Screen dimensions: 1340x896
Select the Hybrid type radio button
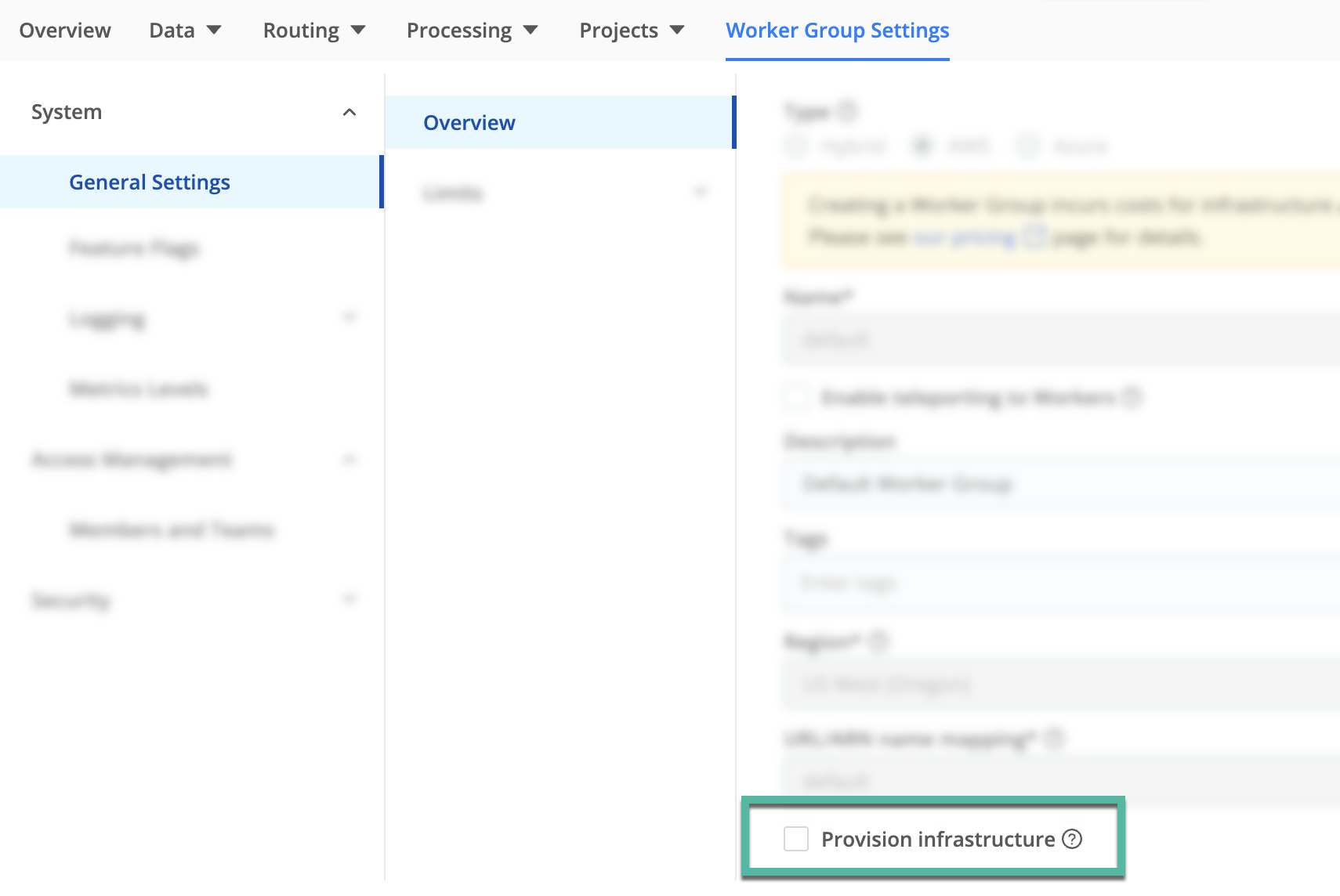tap(796, 146)
